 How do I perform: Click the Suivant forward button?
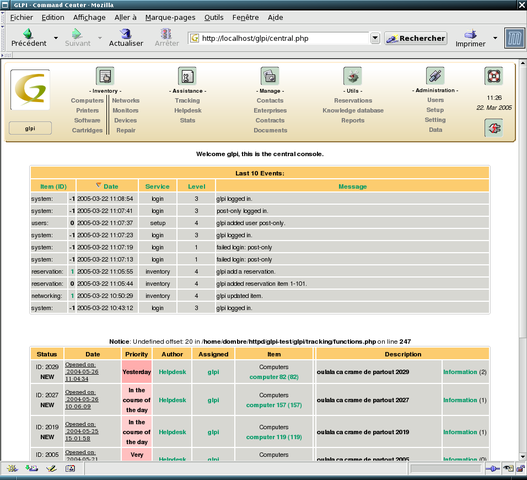pos(78,38)
